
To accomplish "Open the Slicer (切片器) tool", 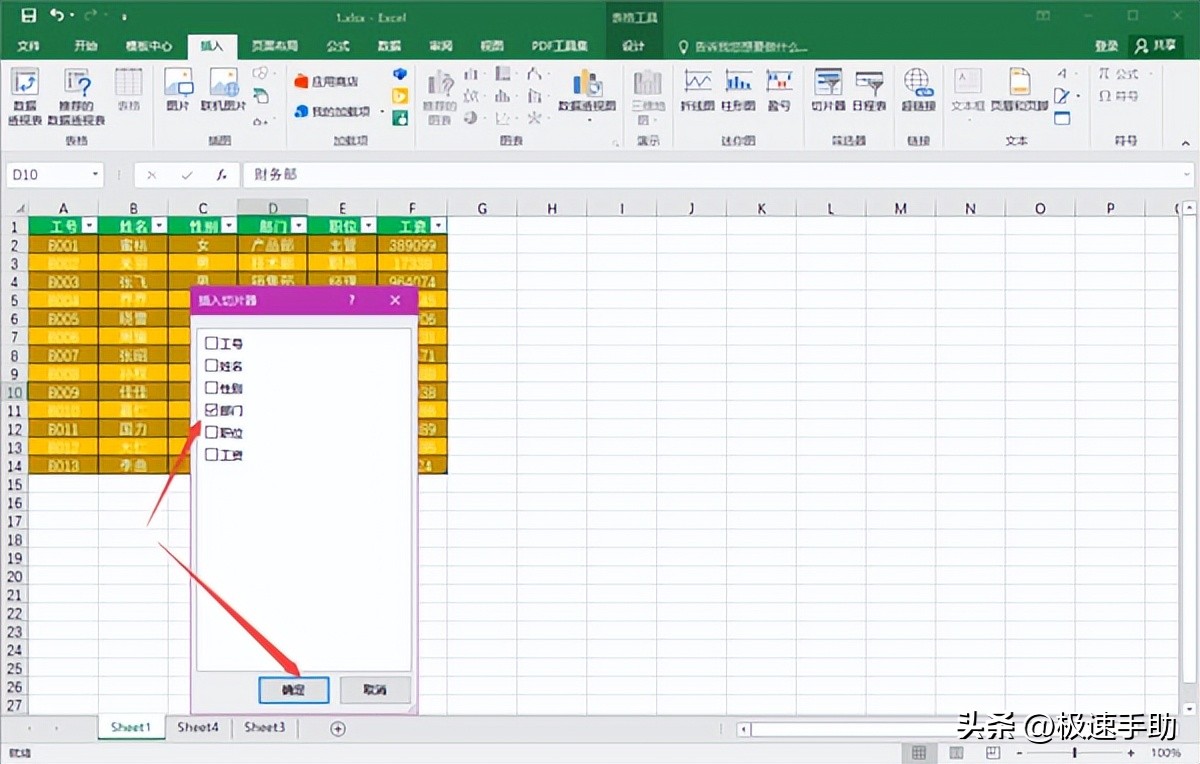I will pyautogui.click(x=828, y=90).
